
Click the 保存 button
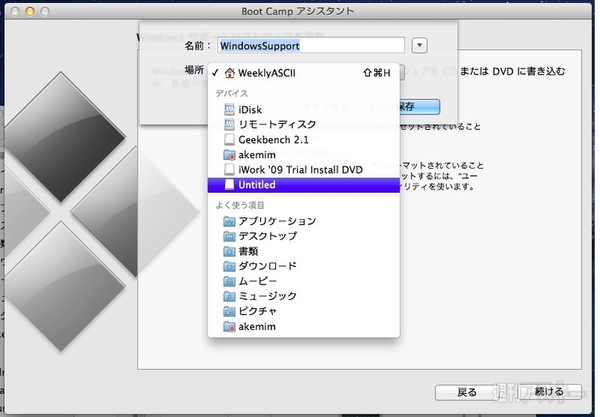pyautogui.click(x=406, y=107)
